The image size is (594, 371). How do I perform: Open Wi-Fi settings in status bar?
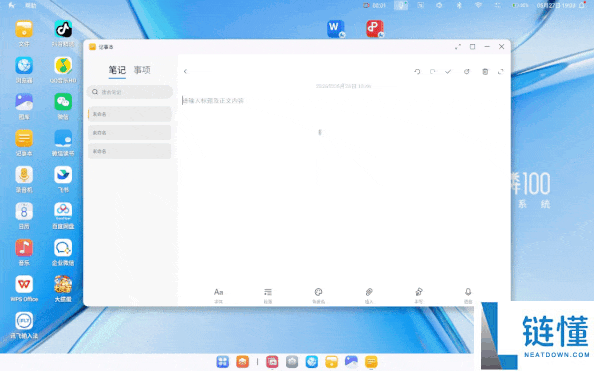tap(478, 5)
